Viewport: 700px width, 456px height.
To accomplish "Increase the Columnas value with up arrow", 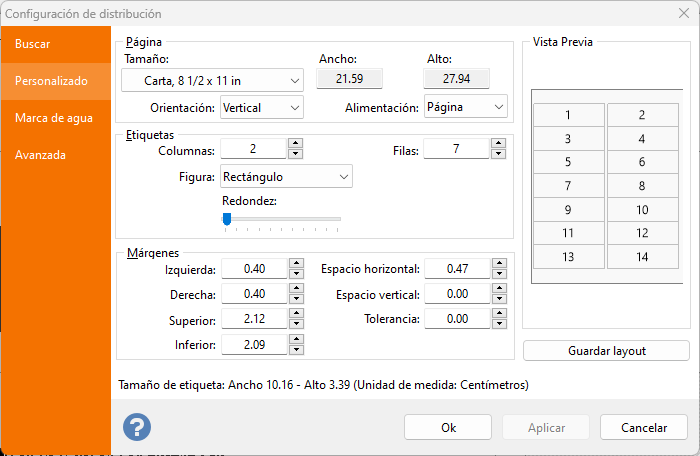I will tap(295, 144).
